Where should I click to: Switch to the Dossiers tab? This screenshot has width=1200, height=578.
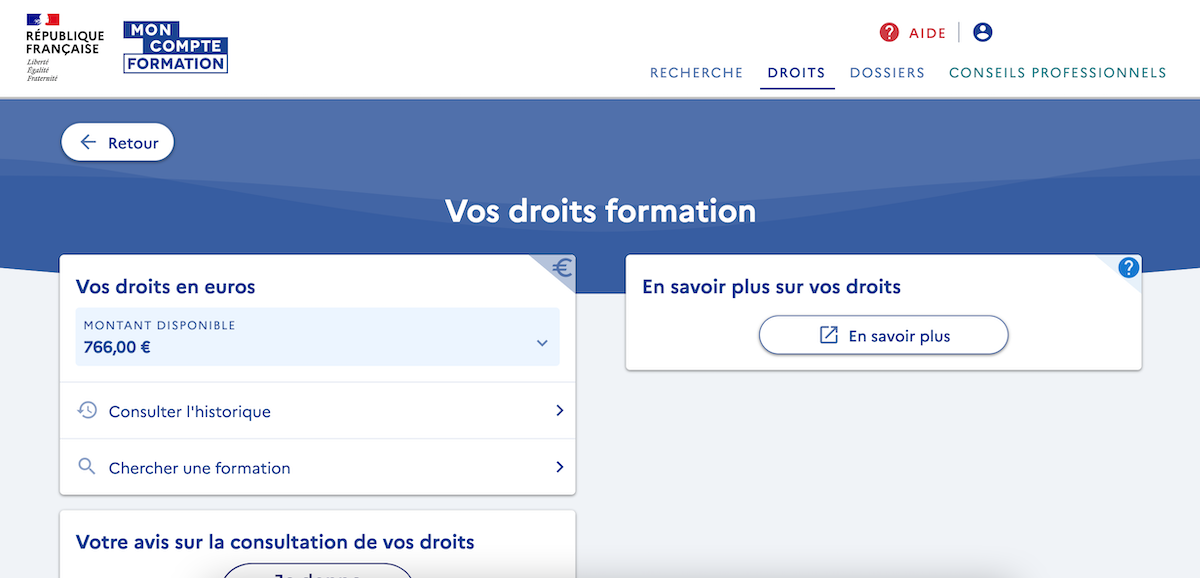tap(887, 73)
